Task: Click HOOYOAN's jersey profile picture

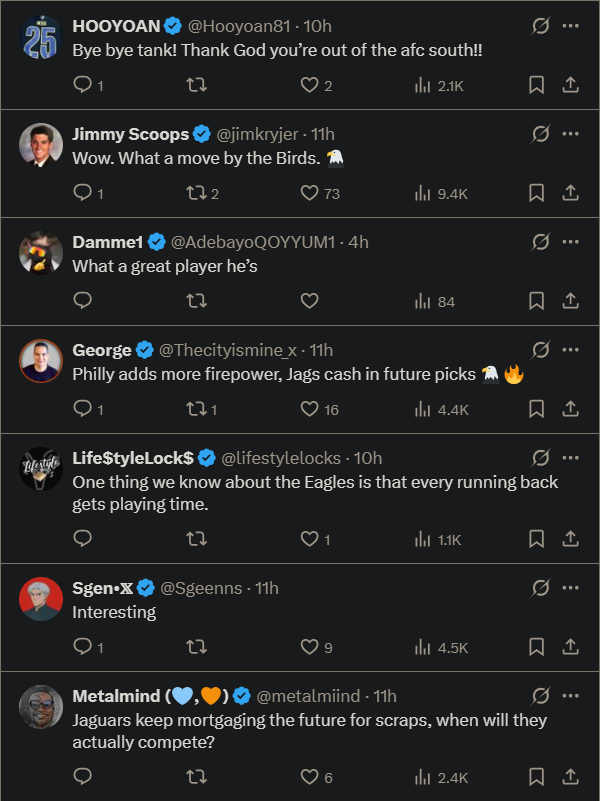Action: 41,39
